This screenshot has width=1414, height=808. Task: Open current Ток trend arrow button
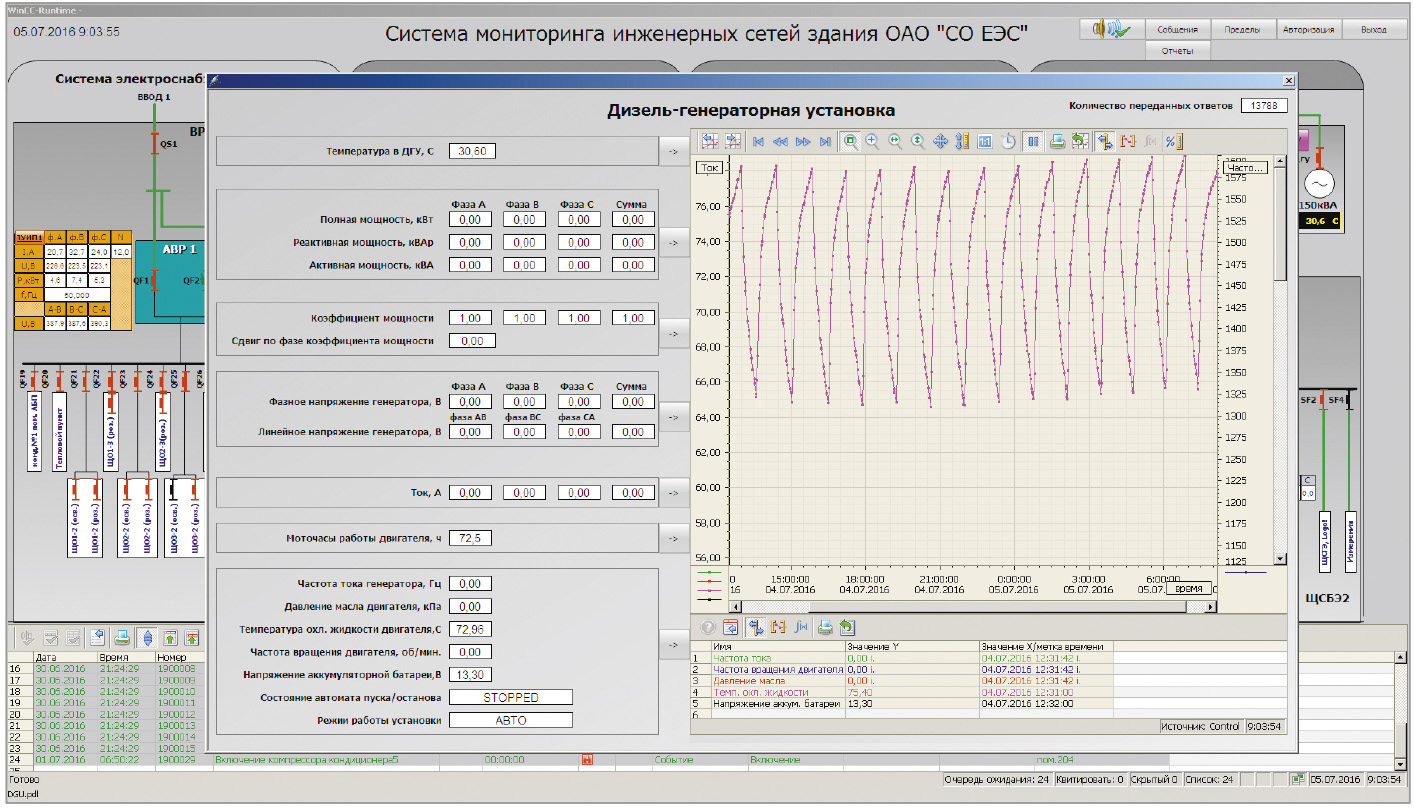click(673, 492)
